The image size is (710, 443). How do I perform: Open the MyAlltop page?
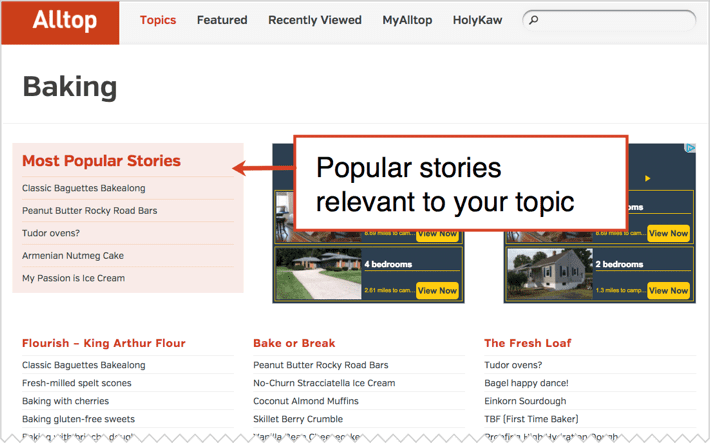407,20
